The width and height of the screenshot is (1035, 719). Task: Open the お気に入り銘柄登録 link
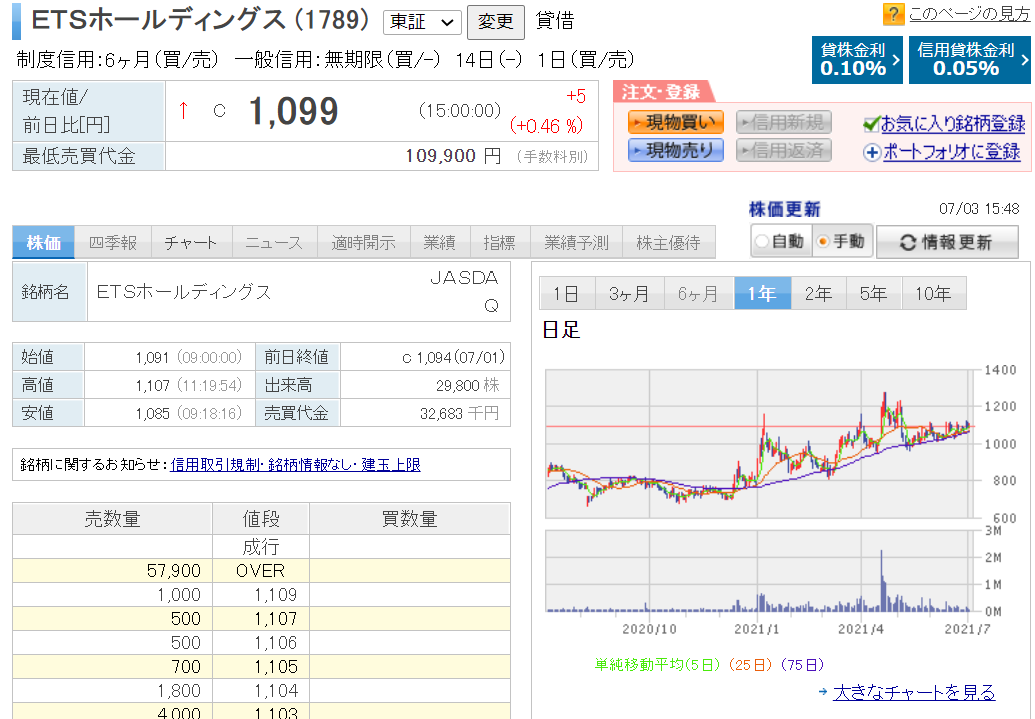coord(953,123)
